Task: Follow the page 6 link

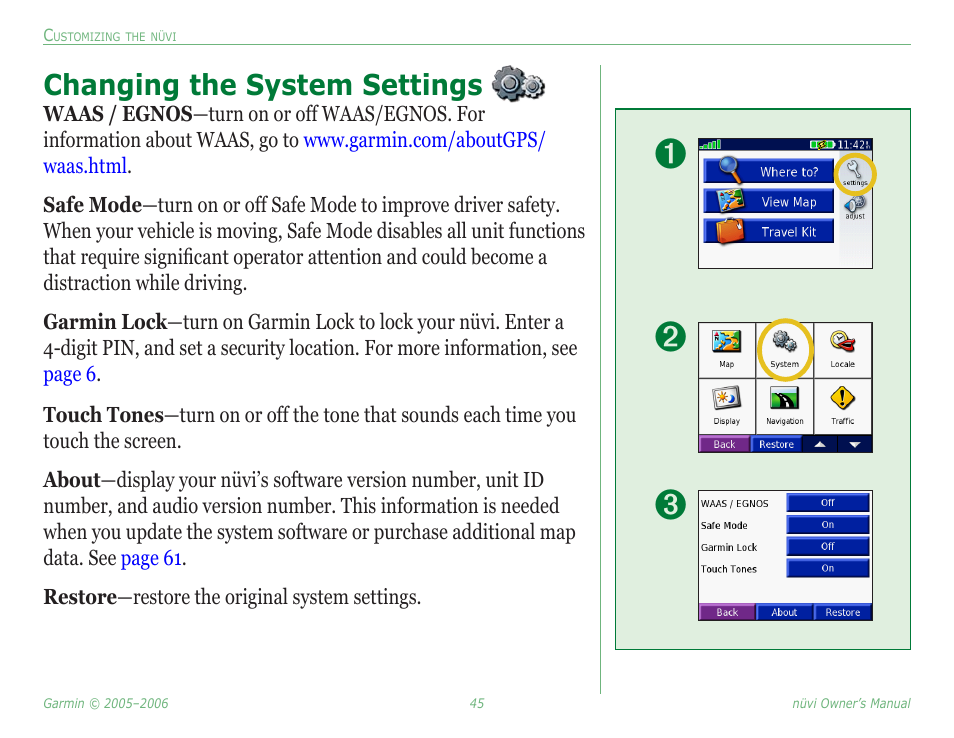Action: point(69,374)
